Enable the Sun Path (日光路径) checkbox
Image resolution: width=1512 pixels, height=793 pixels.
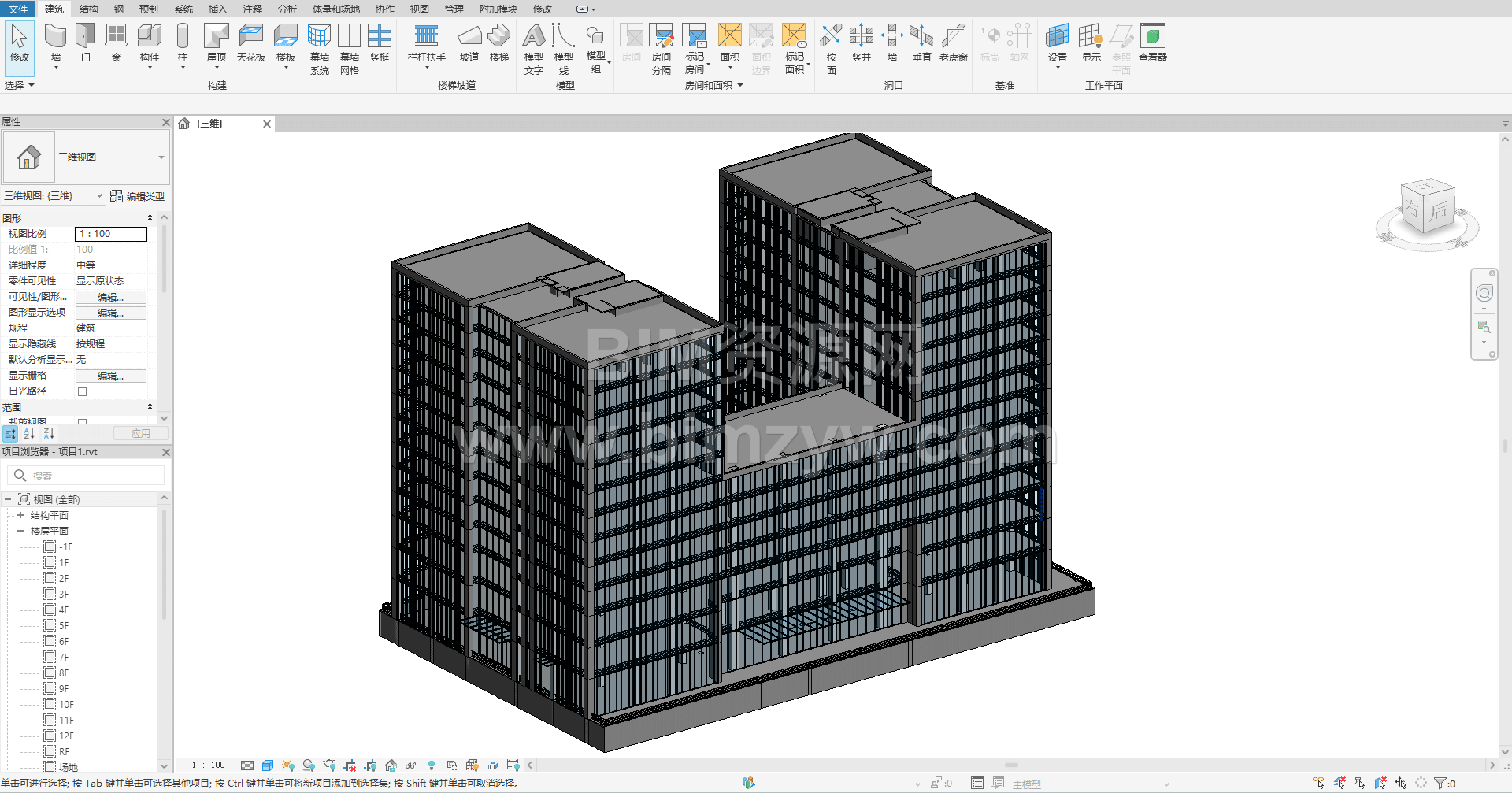82,391
